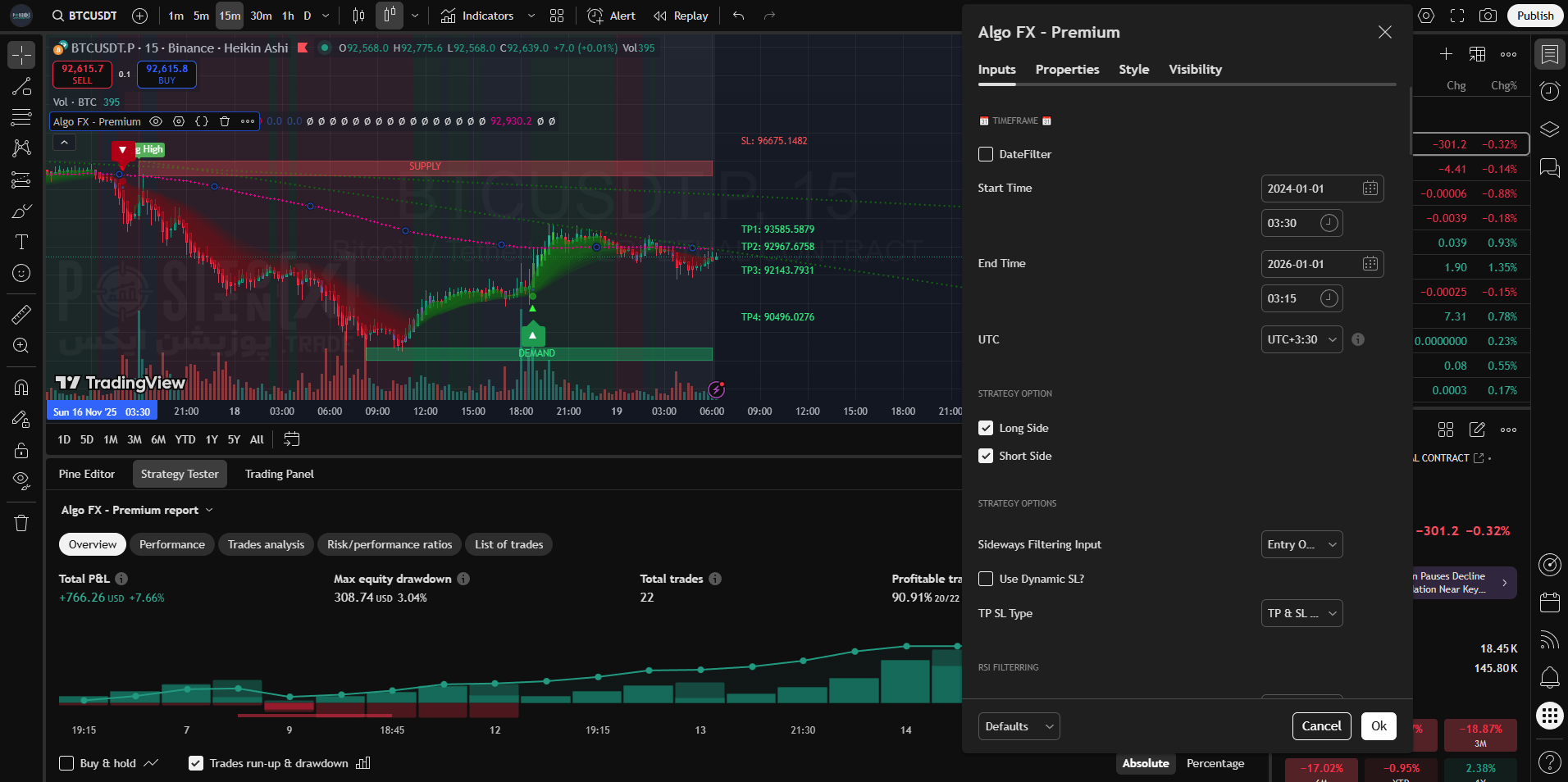The height and width of the screenshot is (782, 1568).
Task: Open Replay mode
Action: pos(681,16)
